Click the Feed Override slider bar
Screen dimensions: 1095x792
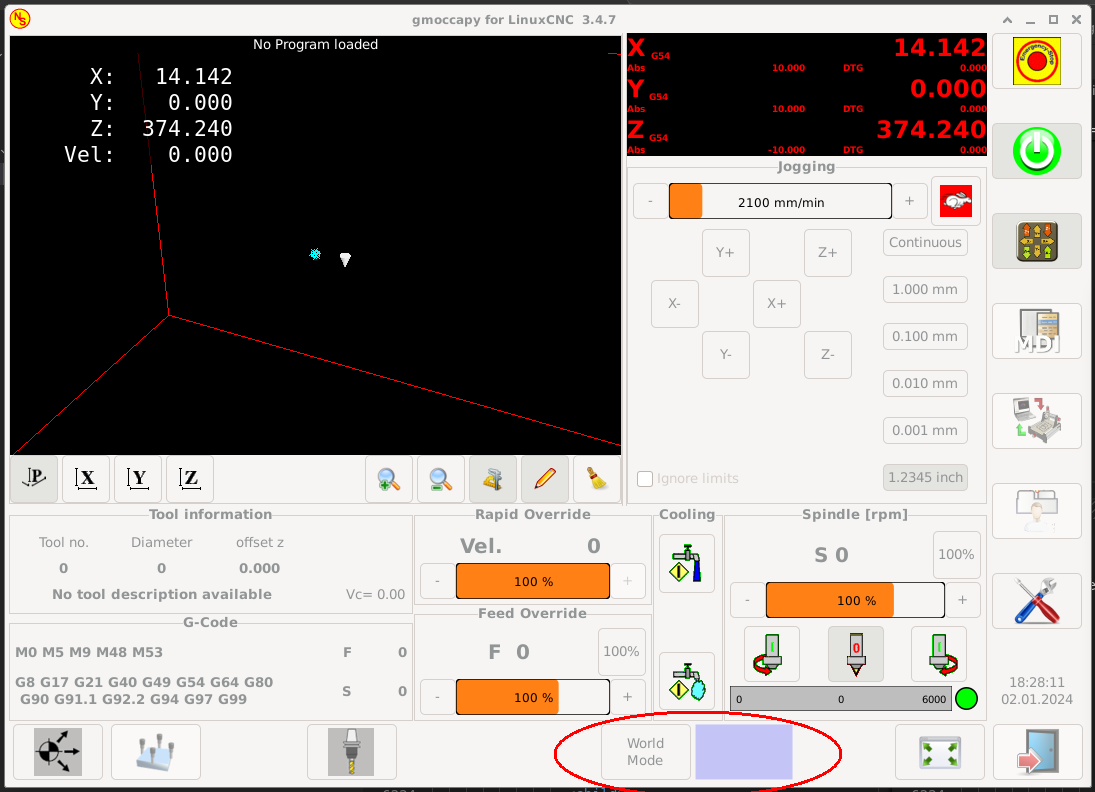coord(533,697)
